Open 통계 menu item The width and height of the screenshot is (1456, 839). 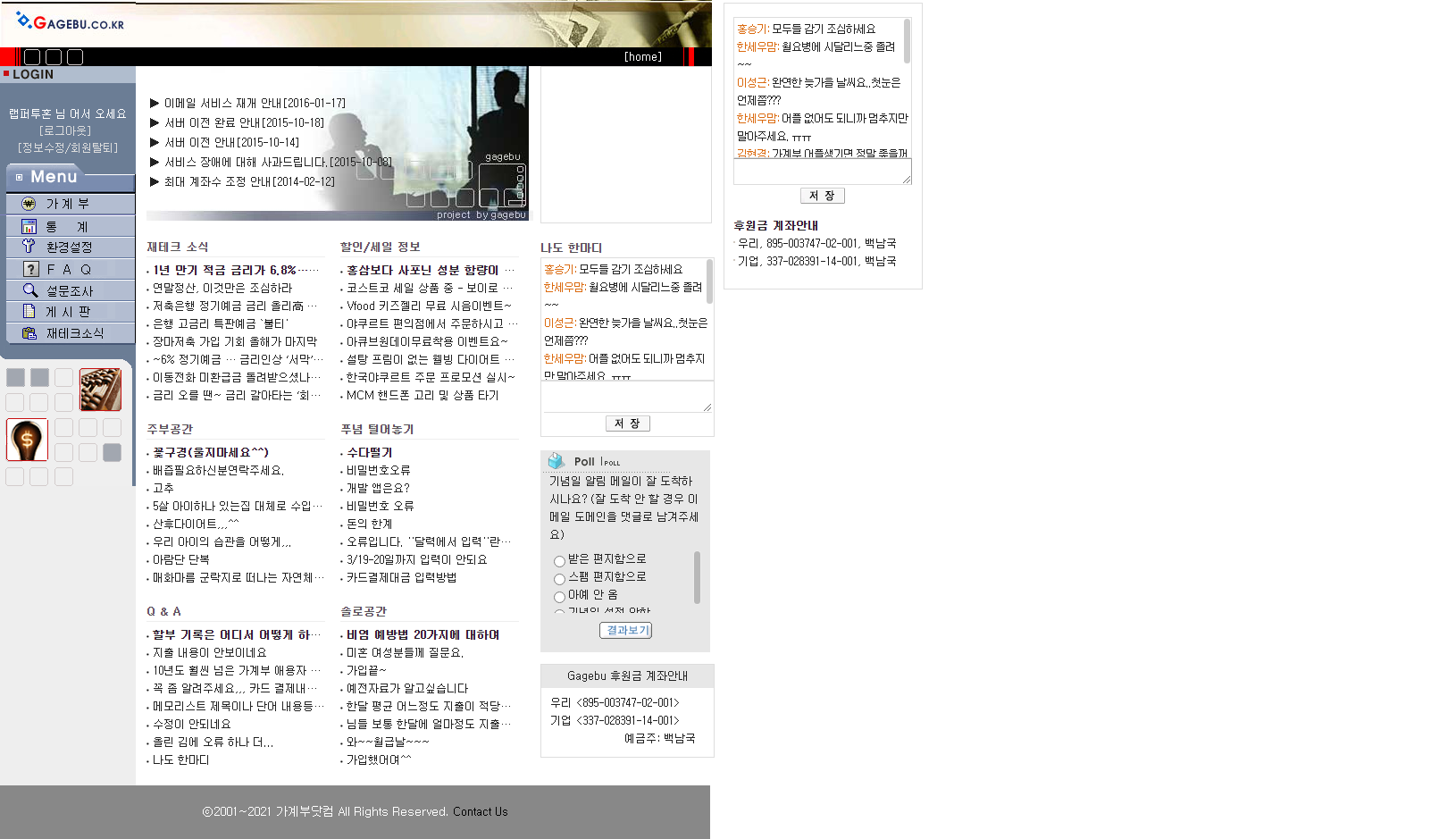[68, 227]
